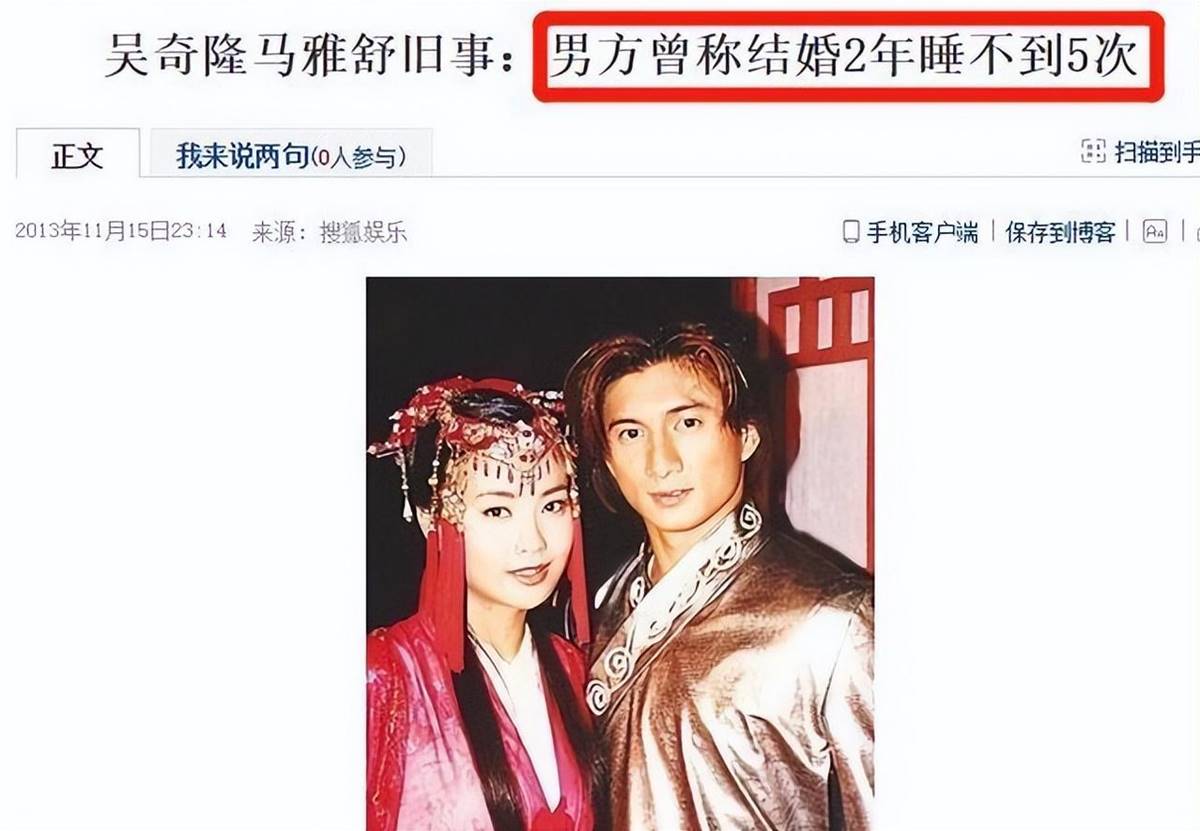The image size is (1200, 831).
Task: Click the mobile phone client icon
Action: [x=851, y=231]
